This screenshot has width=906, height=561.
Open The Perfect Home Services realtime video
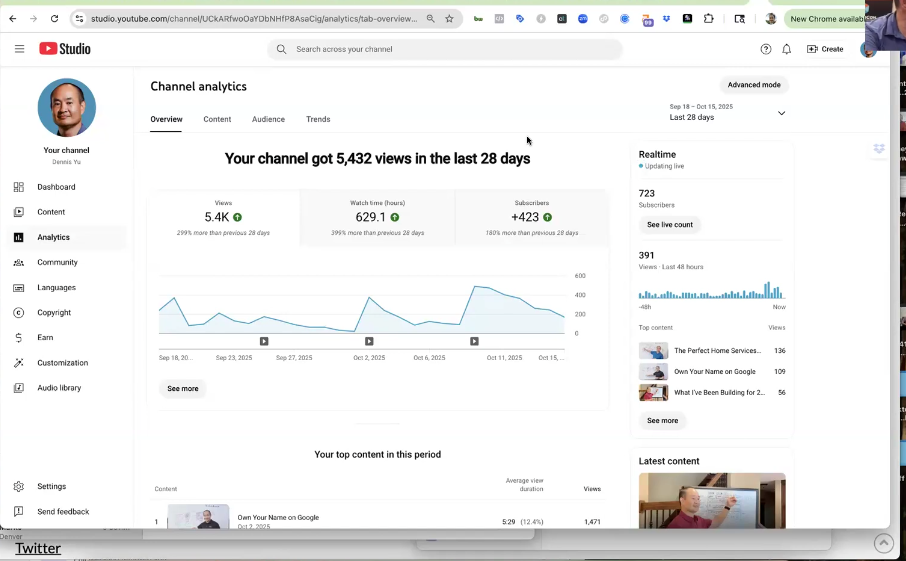coord(712,351)
